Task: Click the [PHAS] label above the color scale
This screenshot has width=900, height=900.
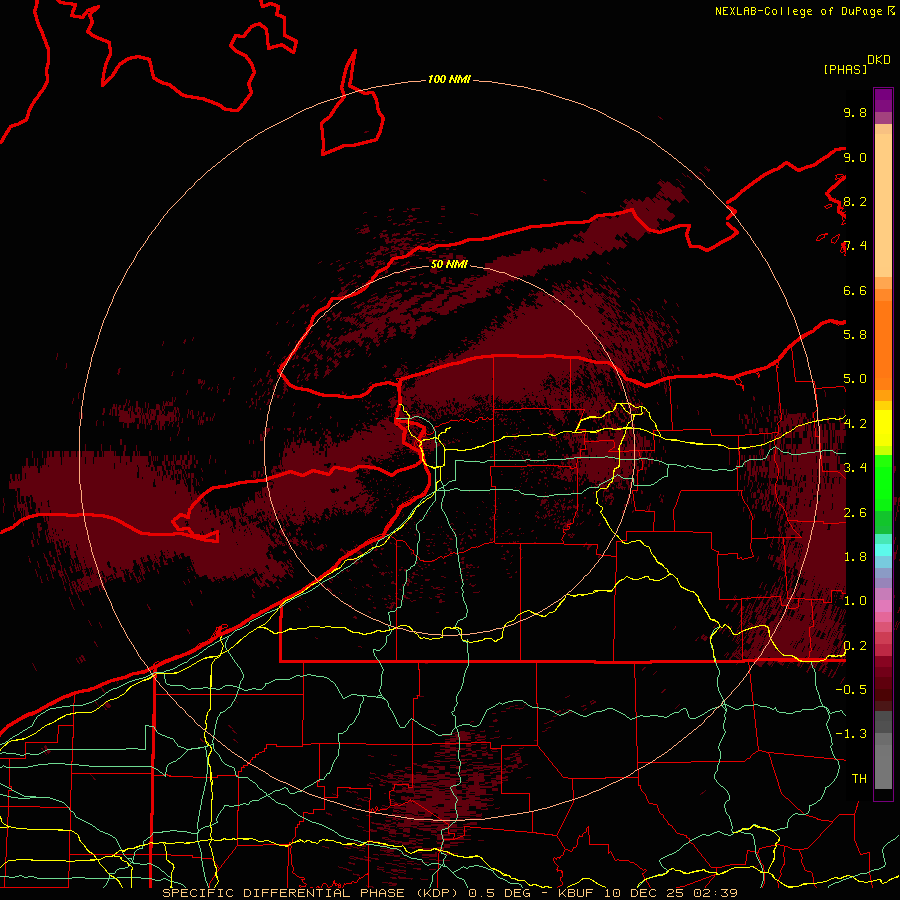Action: tap(845, 69)
